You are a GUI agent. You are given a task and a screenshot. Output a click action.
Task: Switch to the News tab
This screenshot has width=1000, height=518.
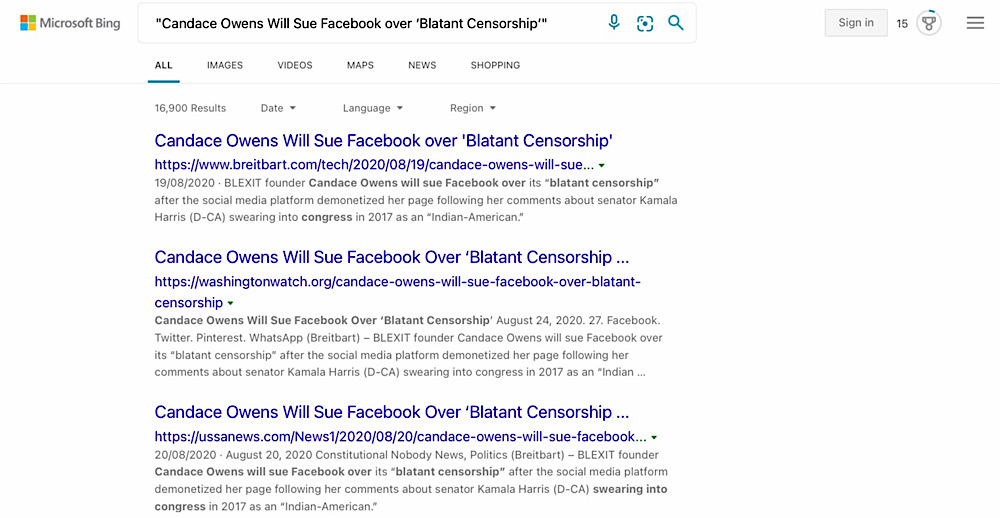(x=422, y=65)
